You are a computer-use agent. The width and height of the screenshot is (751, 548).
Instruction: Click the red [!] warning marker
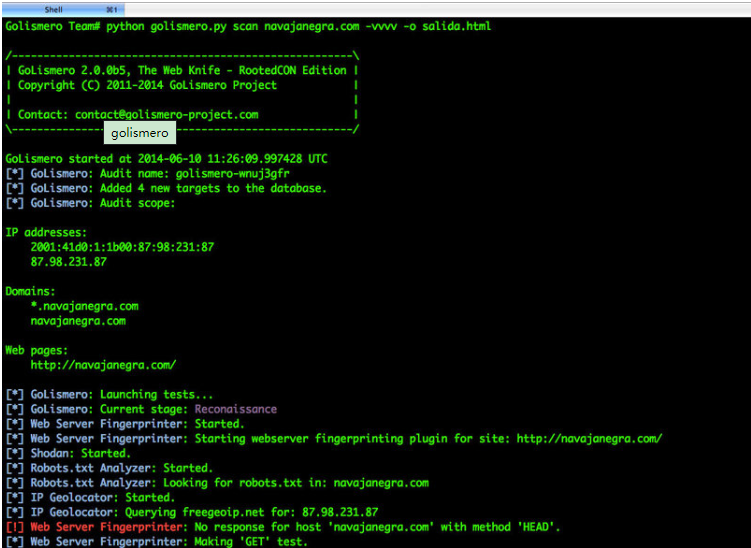pos(14,527)
